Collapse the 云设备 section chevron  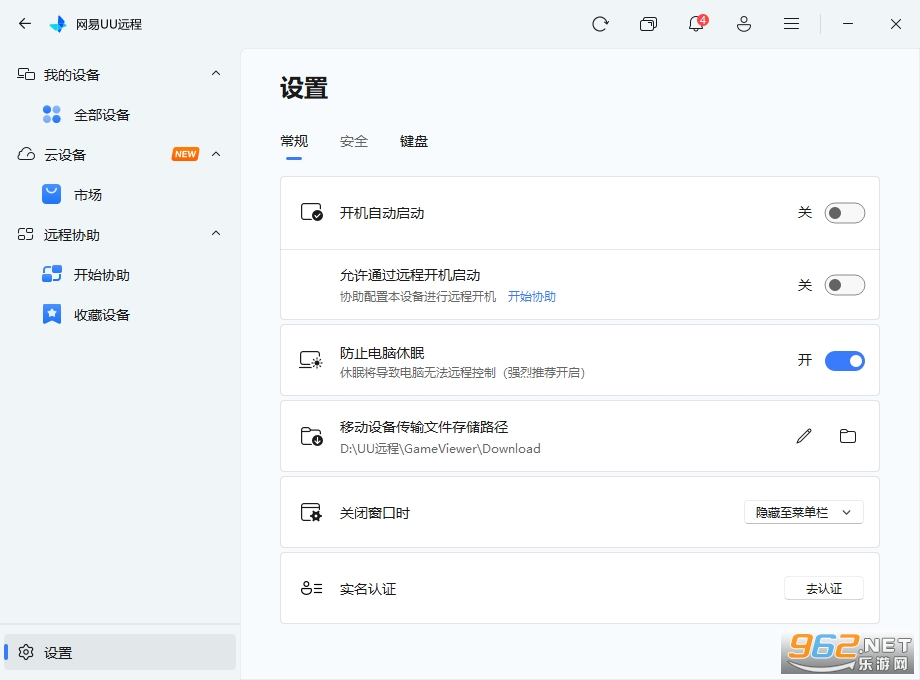pyautogui.click(x=216, y=154)
